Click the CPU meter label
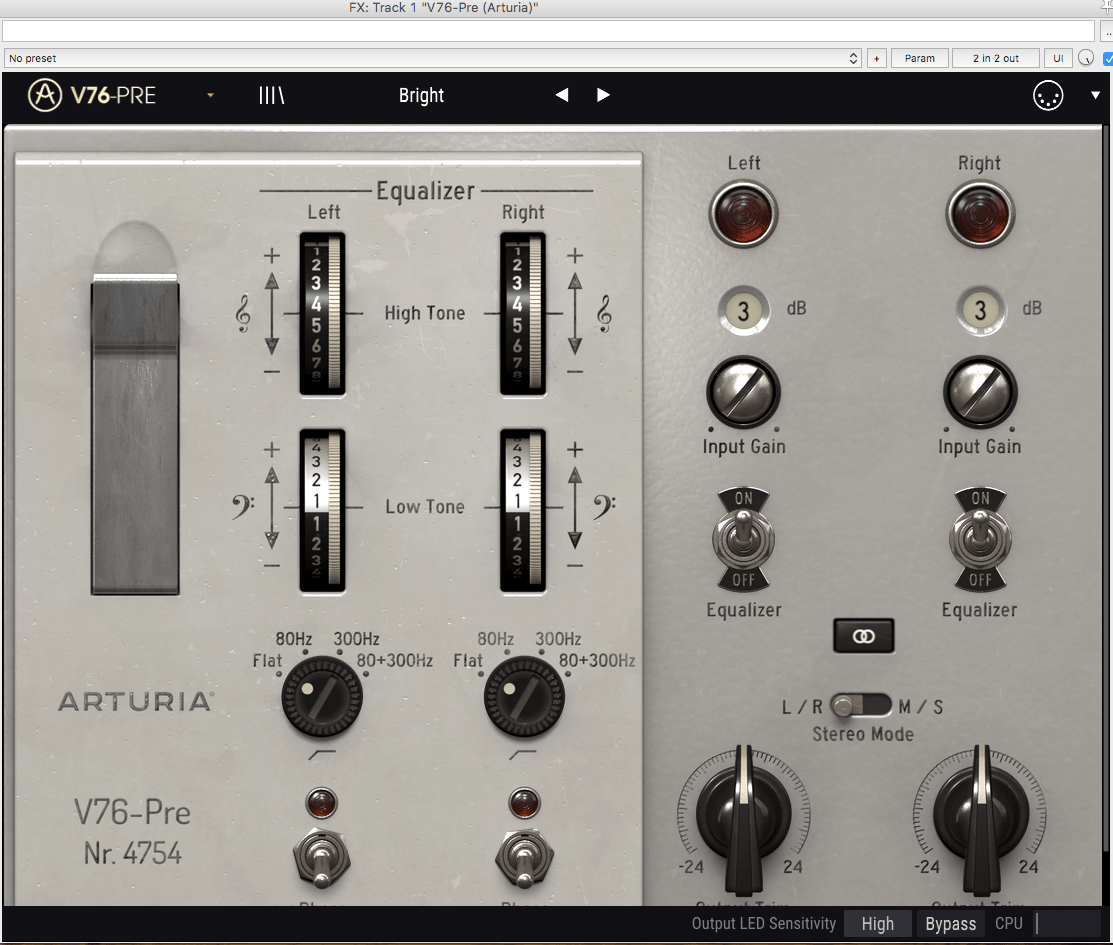 [1009, 923]
